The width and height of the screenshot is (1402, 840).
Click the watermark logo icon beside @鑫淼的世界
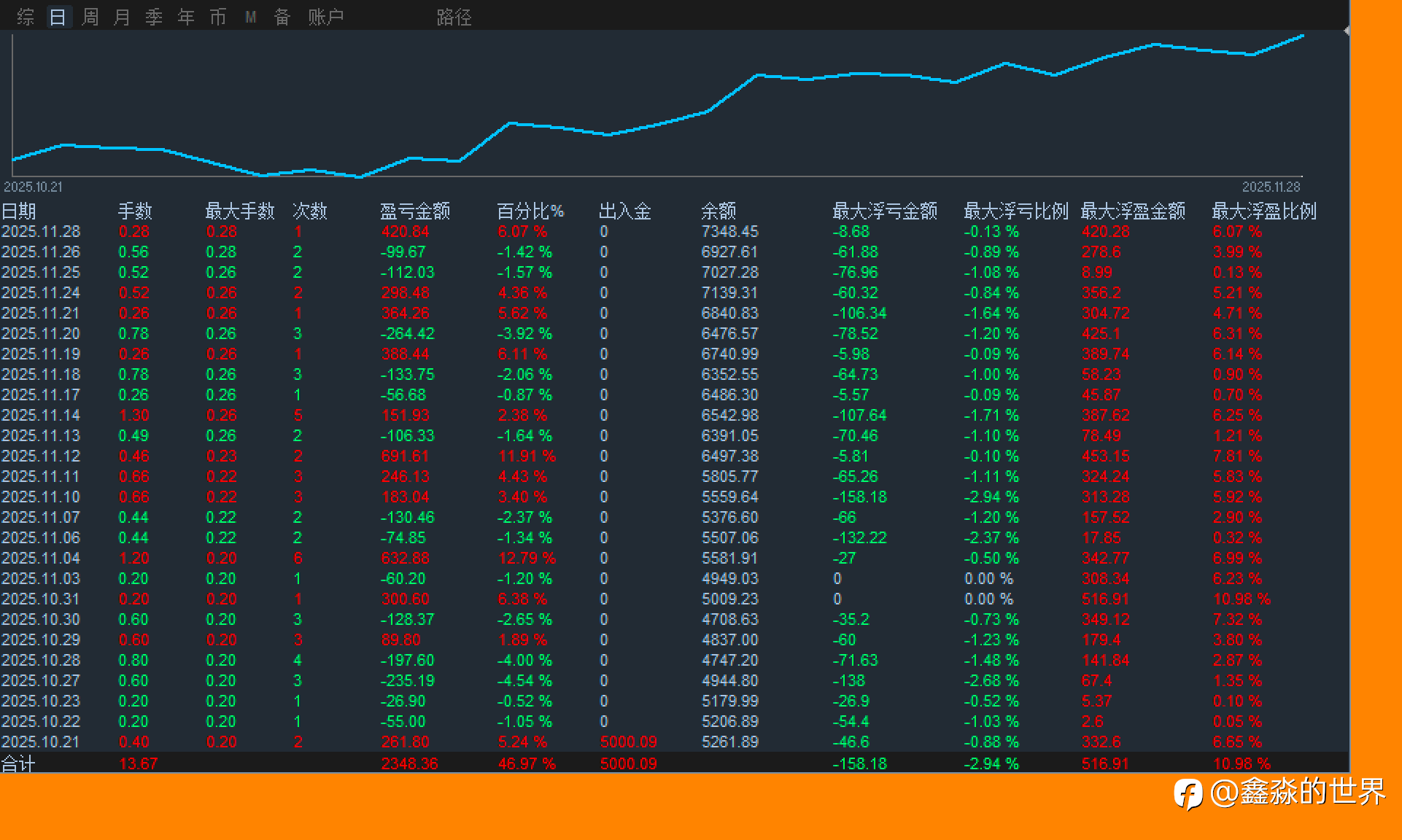tap(1188, 793)
